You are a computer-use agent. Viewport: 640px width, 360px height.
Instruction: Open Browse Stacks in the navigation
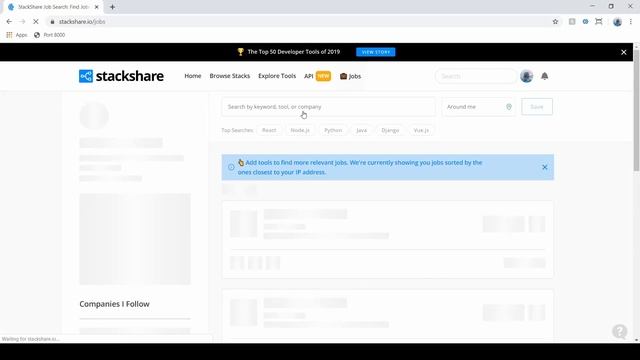pyautogui.click(x=230, y=76)
